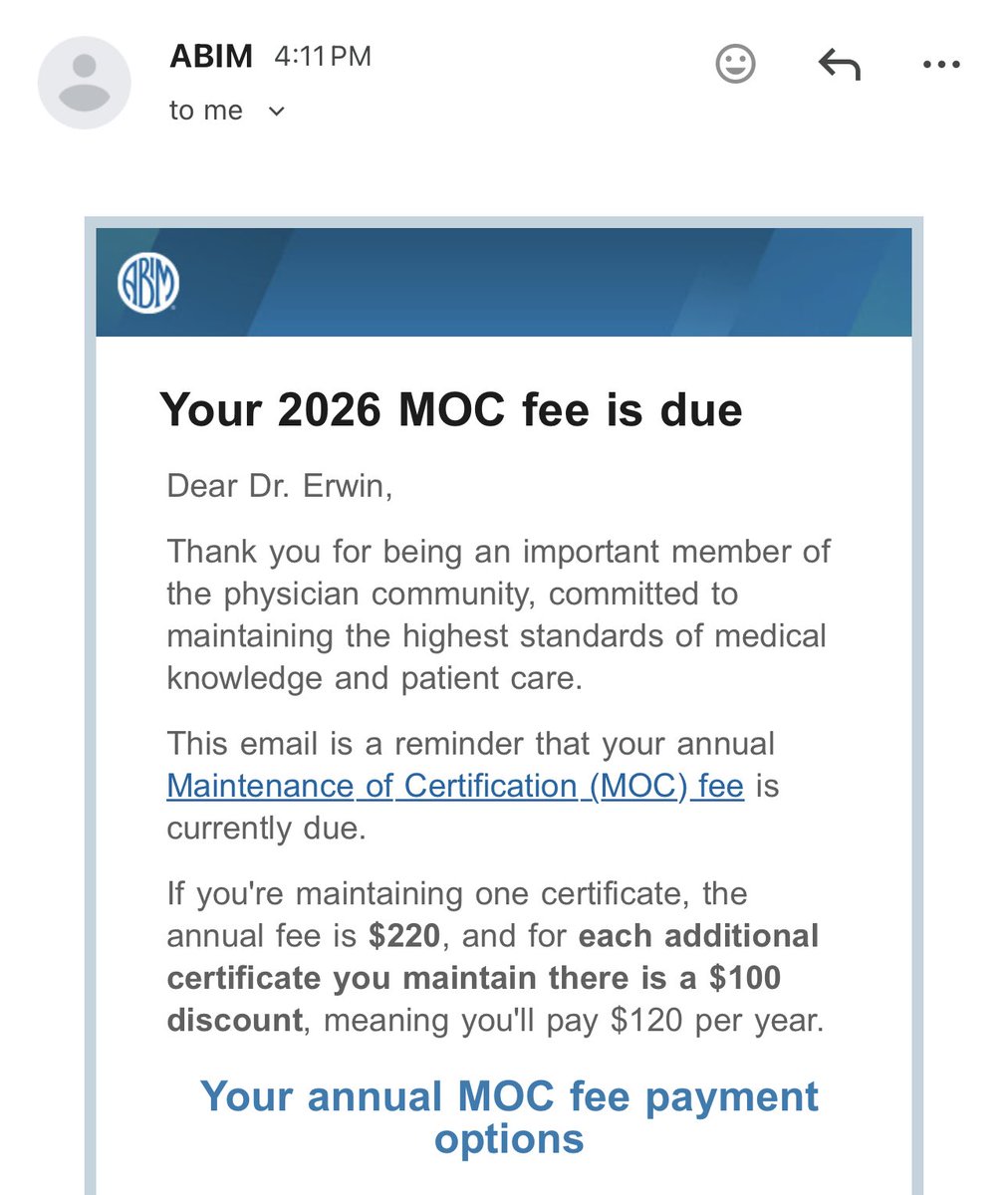Reply using the curved arrow icon

coord(839,66)
